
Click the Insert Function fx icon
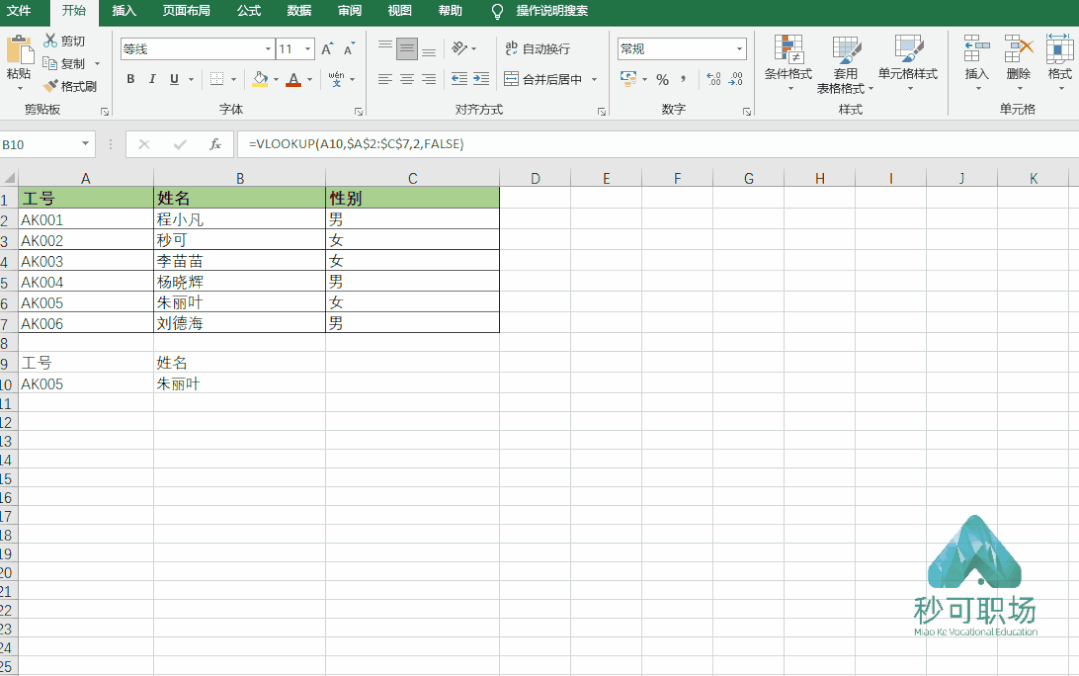(x=215, y=144)
